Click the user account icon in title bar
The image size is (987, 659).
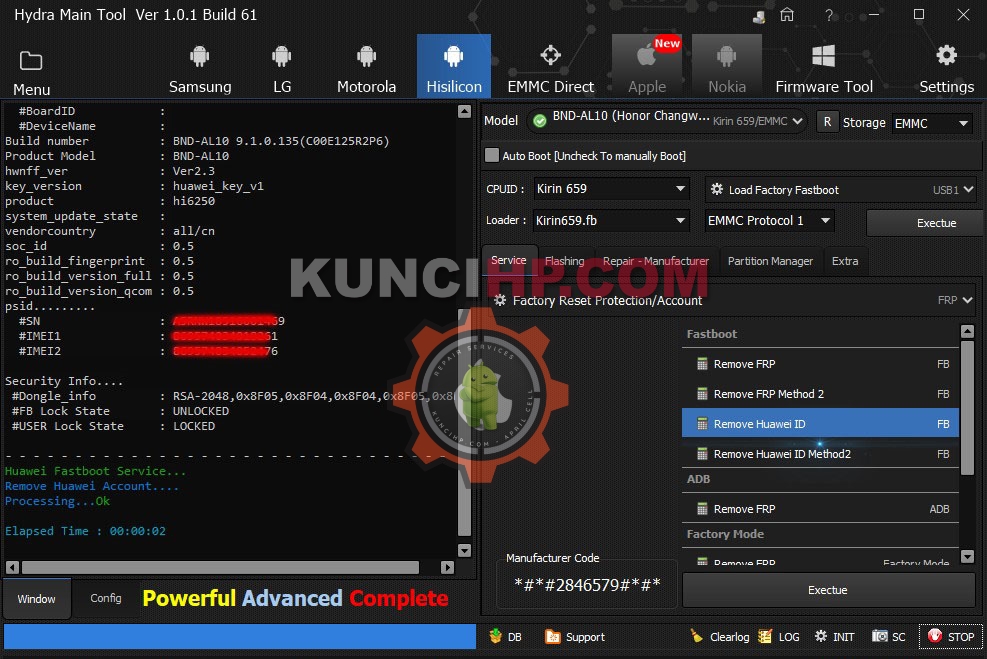pyautogui.click(x=759, y=16)
